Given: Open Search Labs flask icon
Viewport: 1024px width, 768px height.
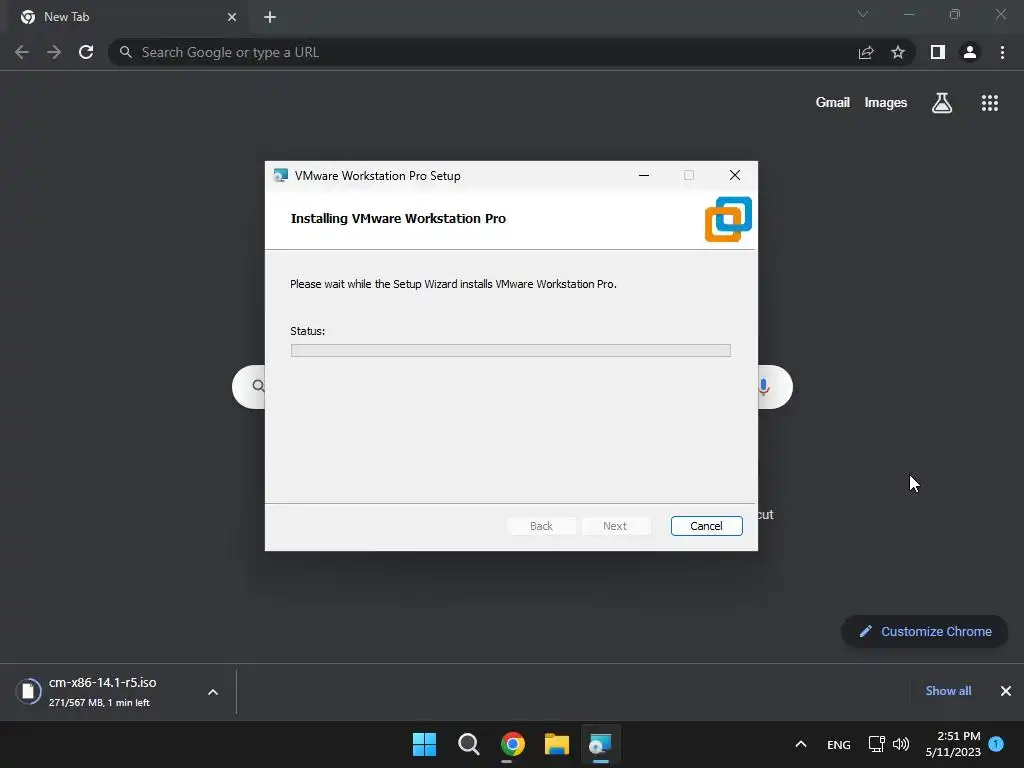Looking at the screenshot, I should coord(942,103).
